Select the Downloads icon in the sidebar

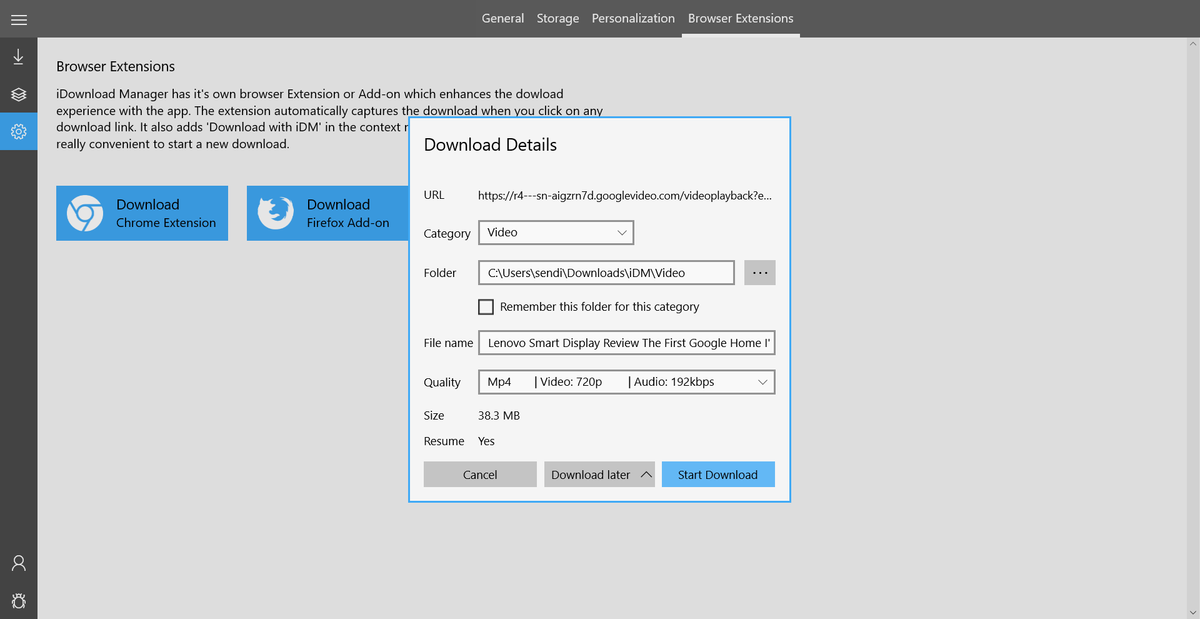click(18, 57)
